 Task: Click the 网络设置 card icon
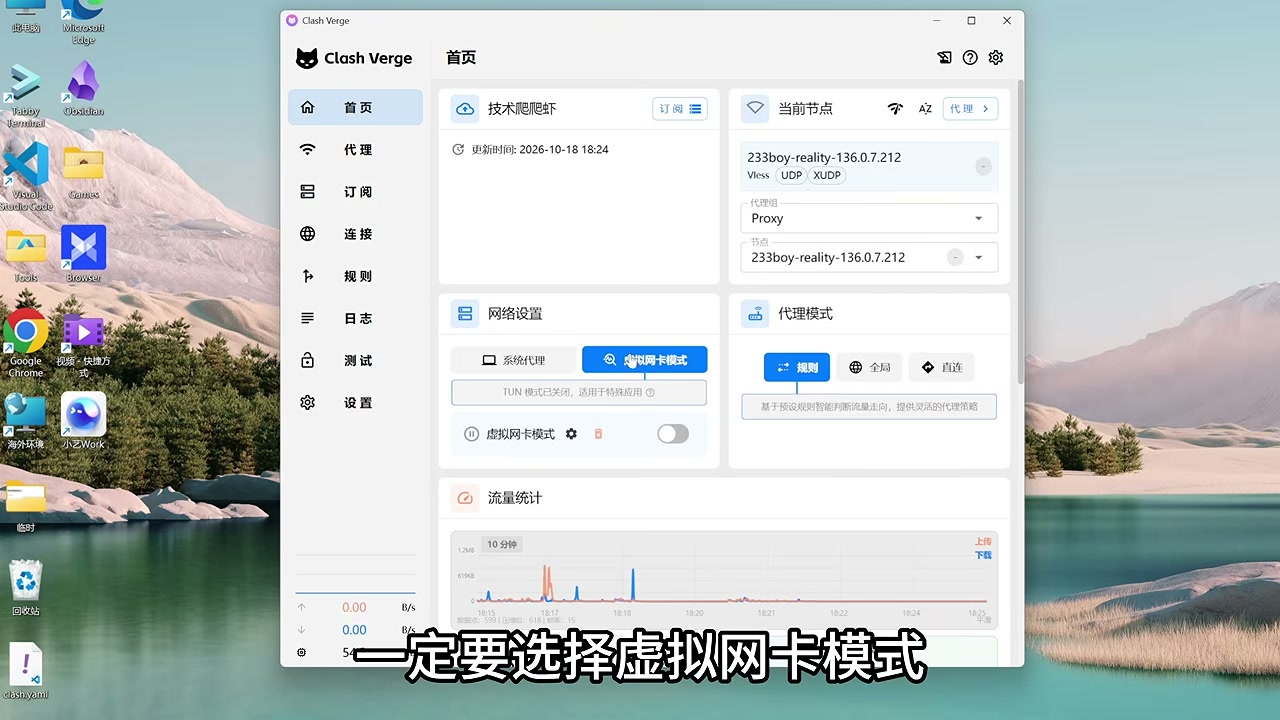pos(465,313)
